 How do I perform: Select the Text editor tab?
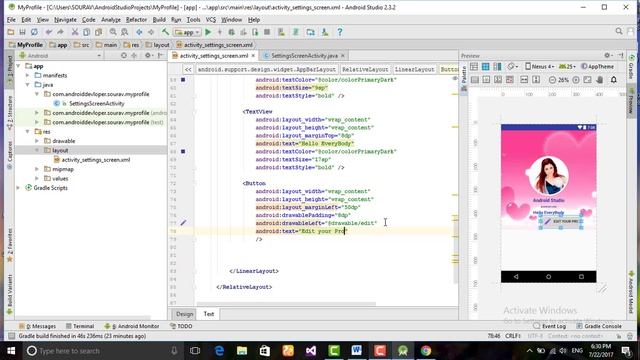coord(209,314)
